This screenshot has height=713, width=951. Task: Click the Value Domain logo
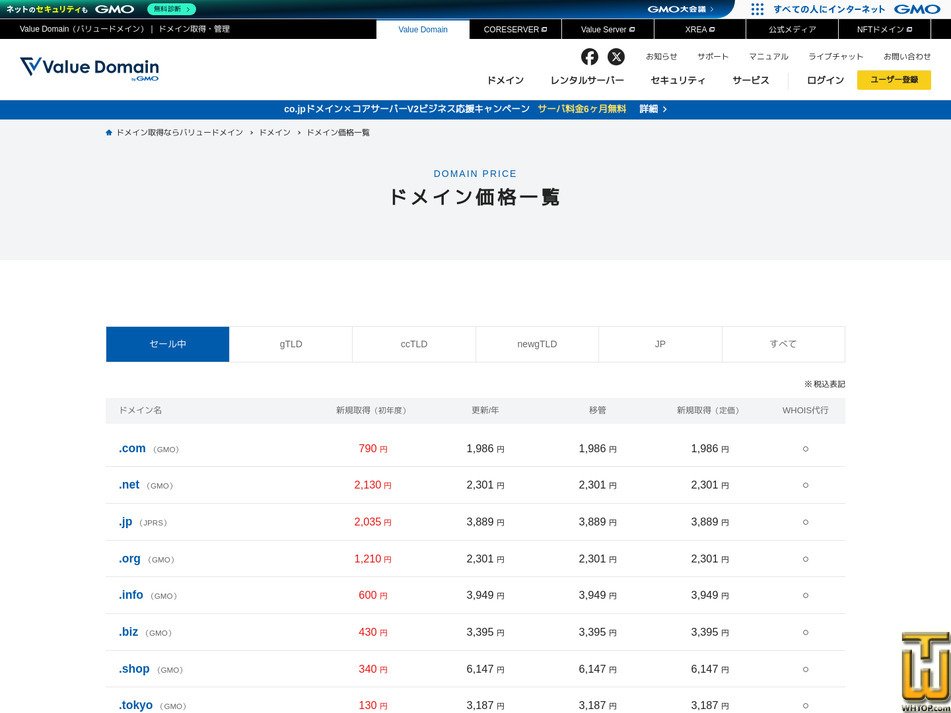89,69
